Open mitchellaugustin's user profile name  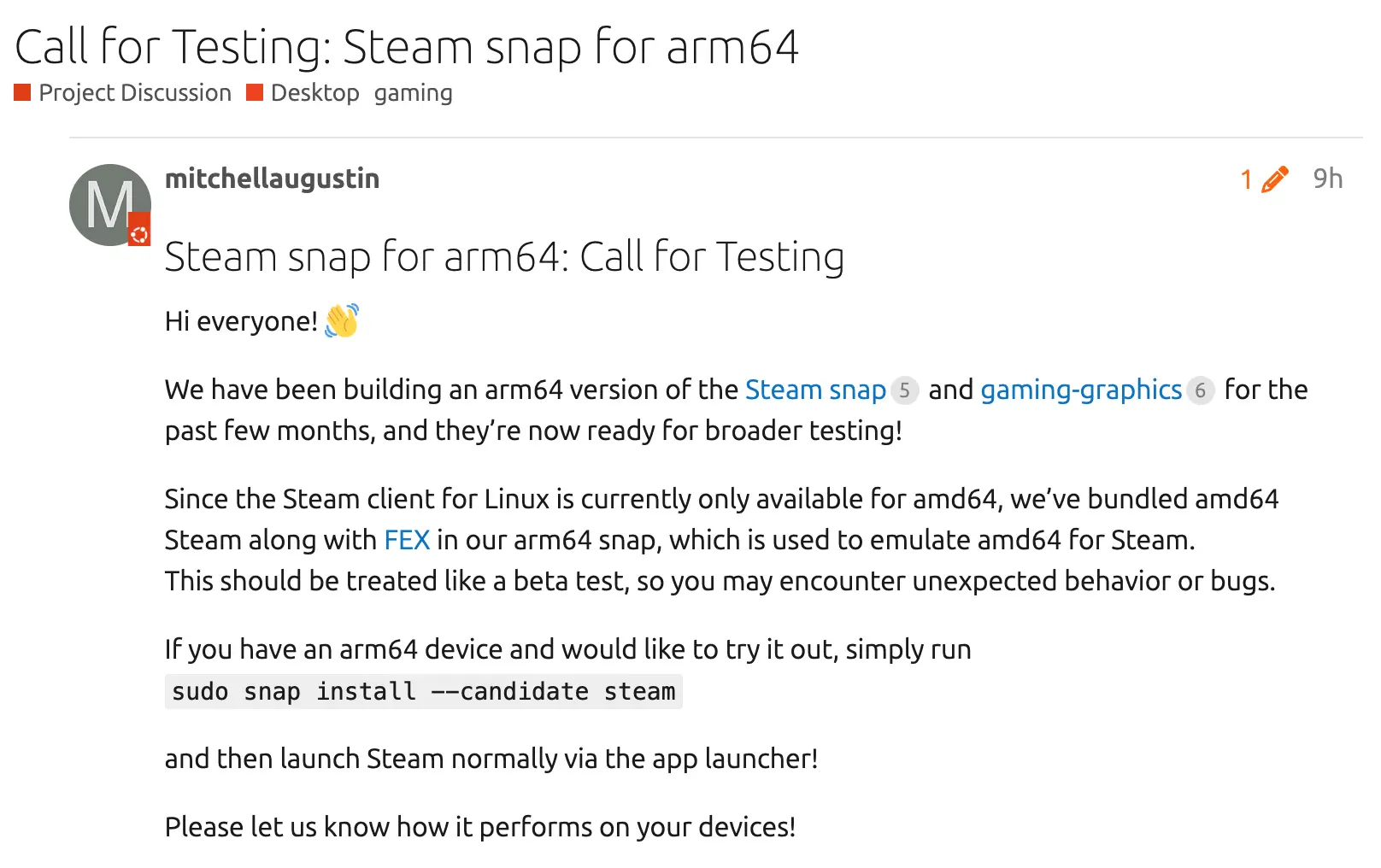pos(272,179)
